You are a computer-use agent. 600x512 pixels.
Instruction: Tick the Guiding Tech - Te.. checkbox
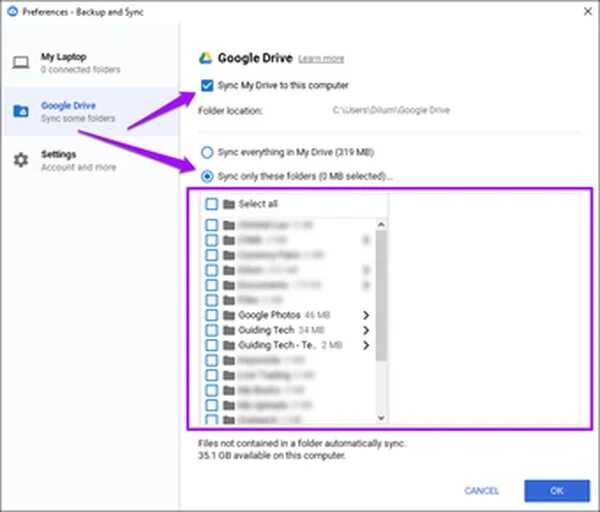click(212, 345)
